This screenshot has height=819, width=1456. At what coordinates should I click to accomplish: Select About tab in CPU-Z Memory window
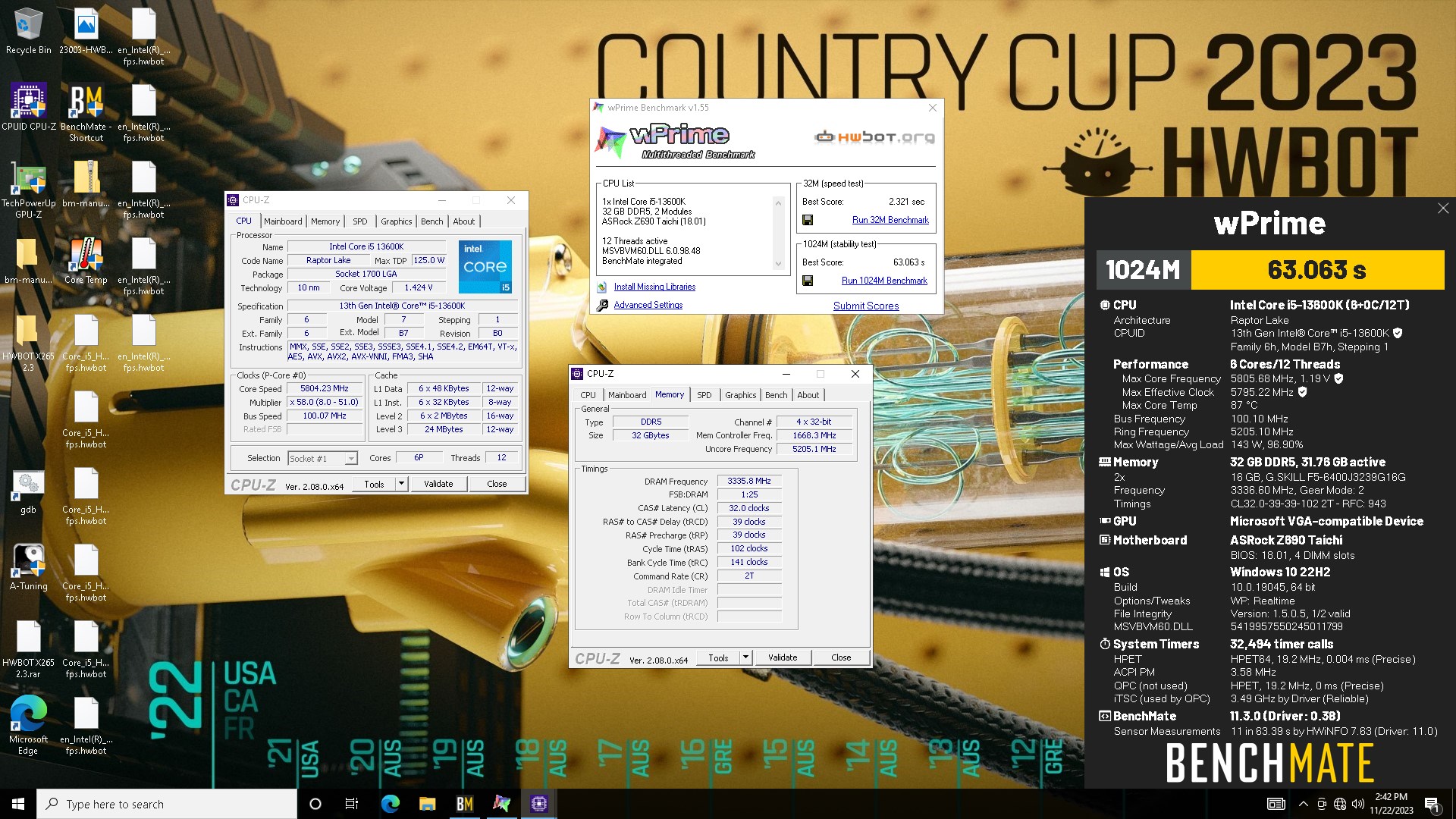(x=808, y=395)
